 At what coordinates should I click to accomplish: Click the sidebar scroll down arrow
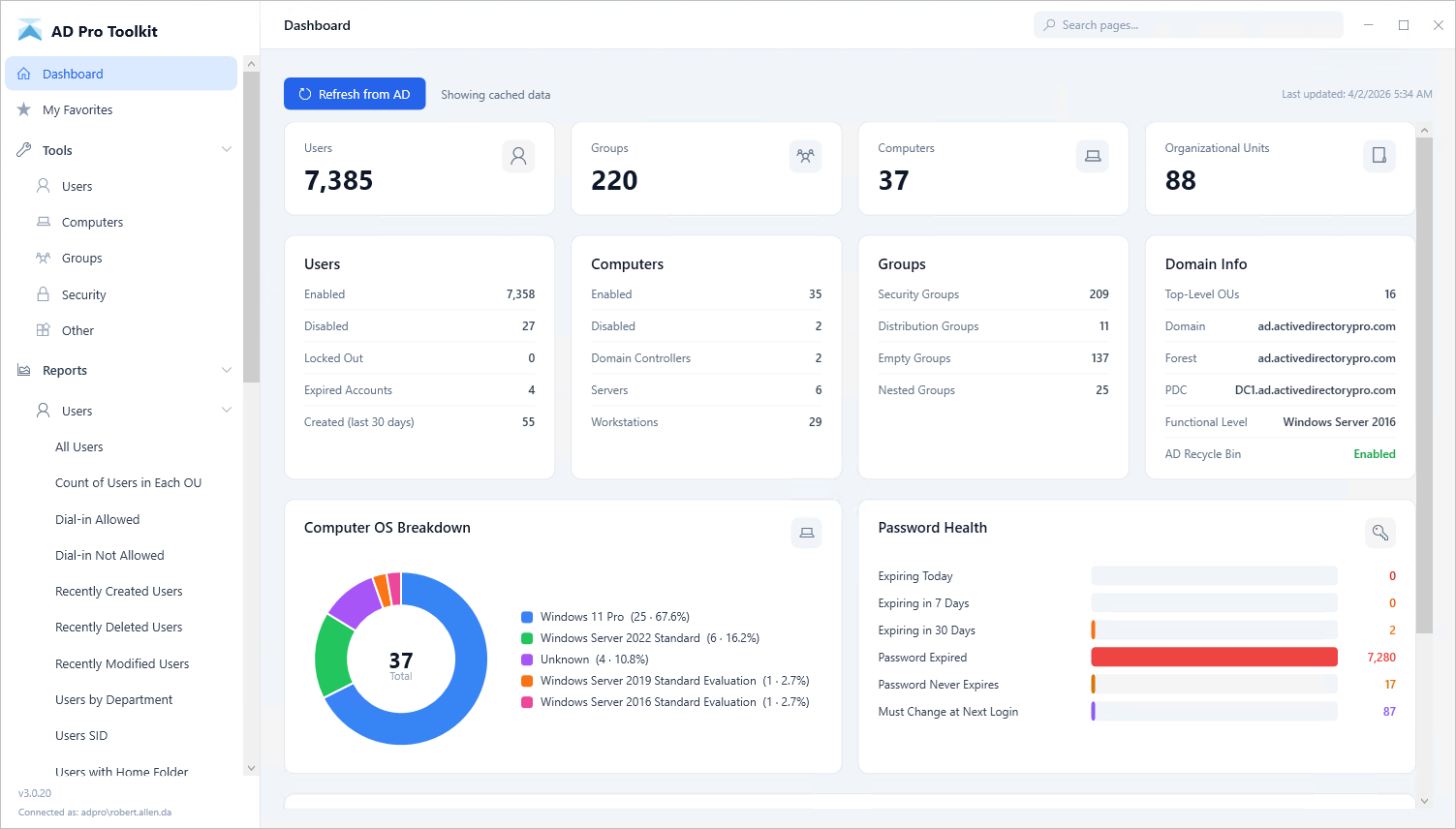pyautogui.click(x=251, y=768)
